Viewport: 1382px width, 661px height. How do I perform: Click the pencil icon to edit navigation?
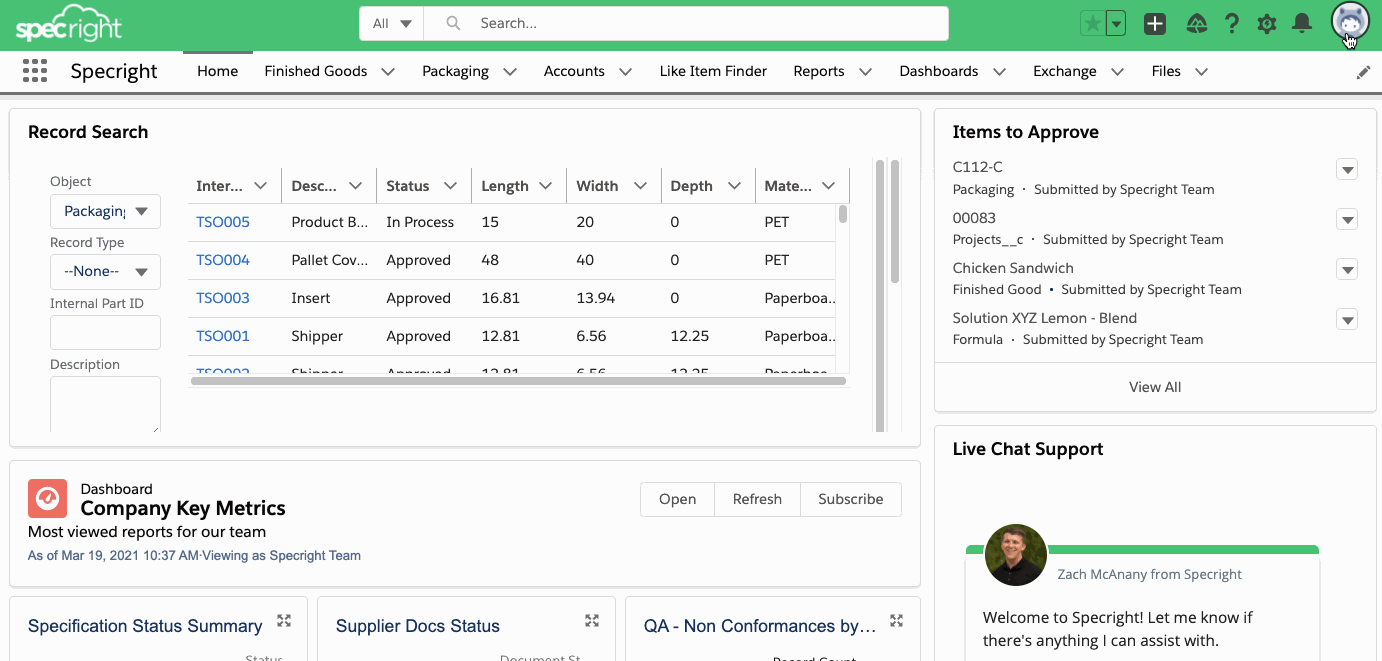[1363, 72]
